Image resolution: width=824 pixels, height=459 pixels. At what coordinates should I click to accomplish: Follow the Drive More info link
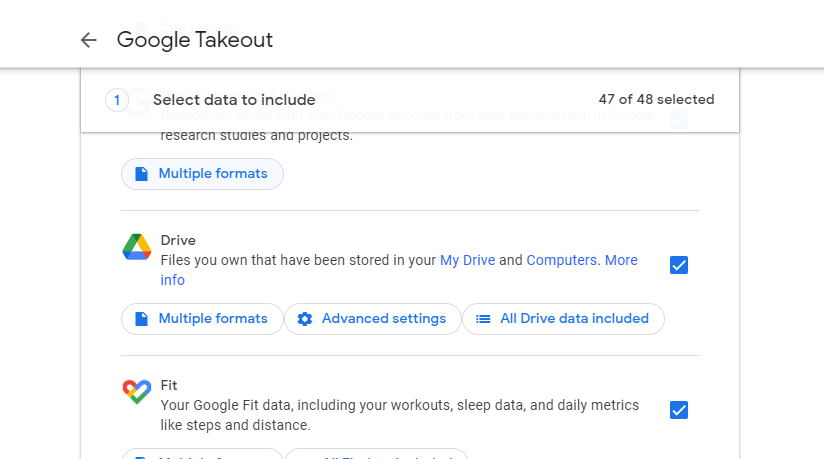click(x=621, y=260)
